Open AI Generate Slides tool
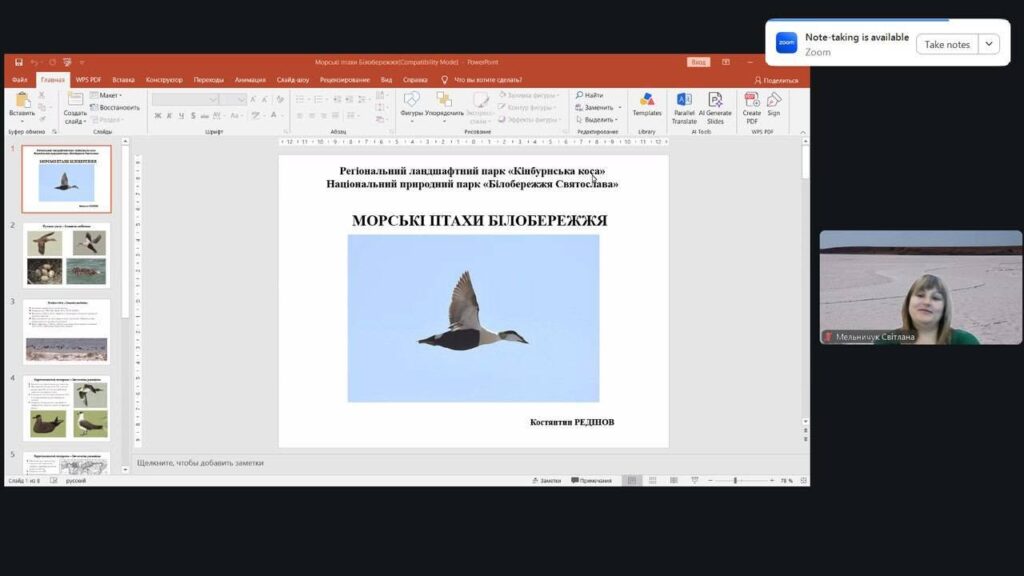The width and height of the screenshot is (1024, 576). point(715,108)
